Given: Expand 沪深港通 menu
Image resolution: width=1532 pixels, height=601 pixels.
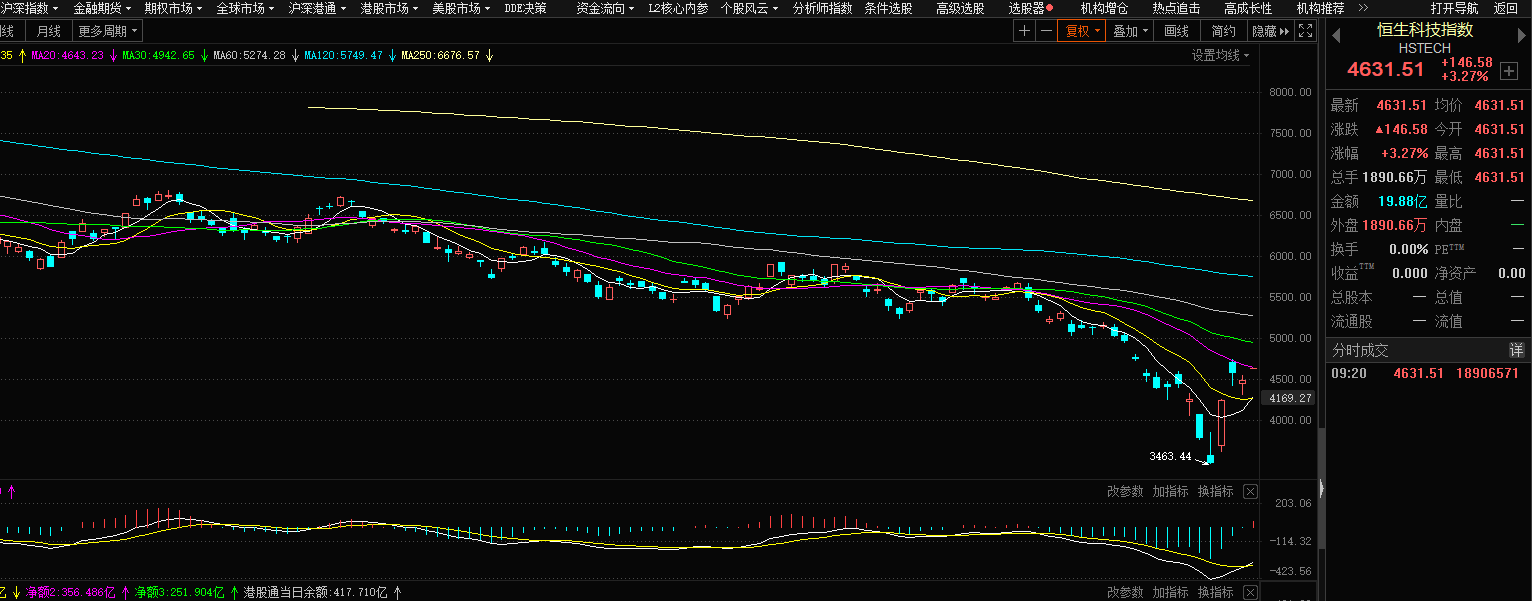Looking at the screenshot, I should tap(318, 8).
